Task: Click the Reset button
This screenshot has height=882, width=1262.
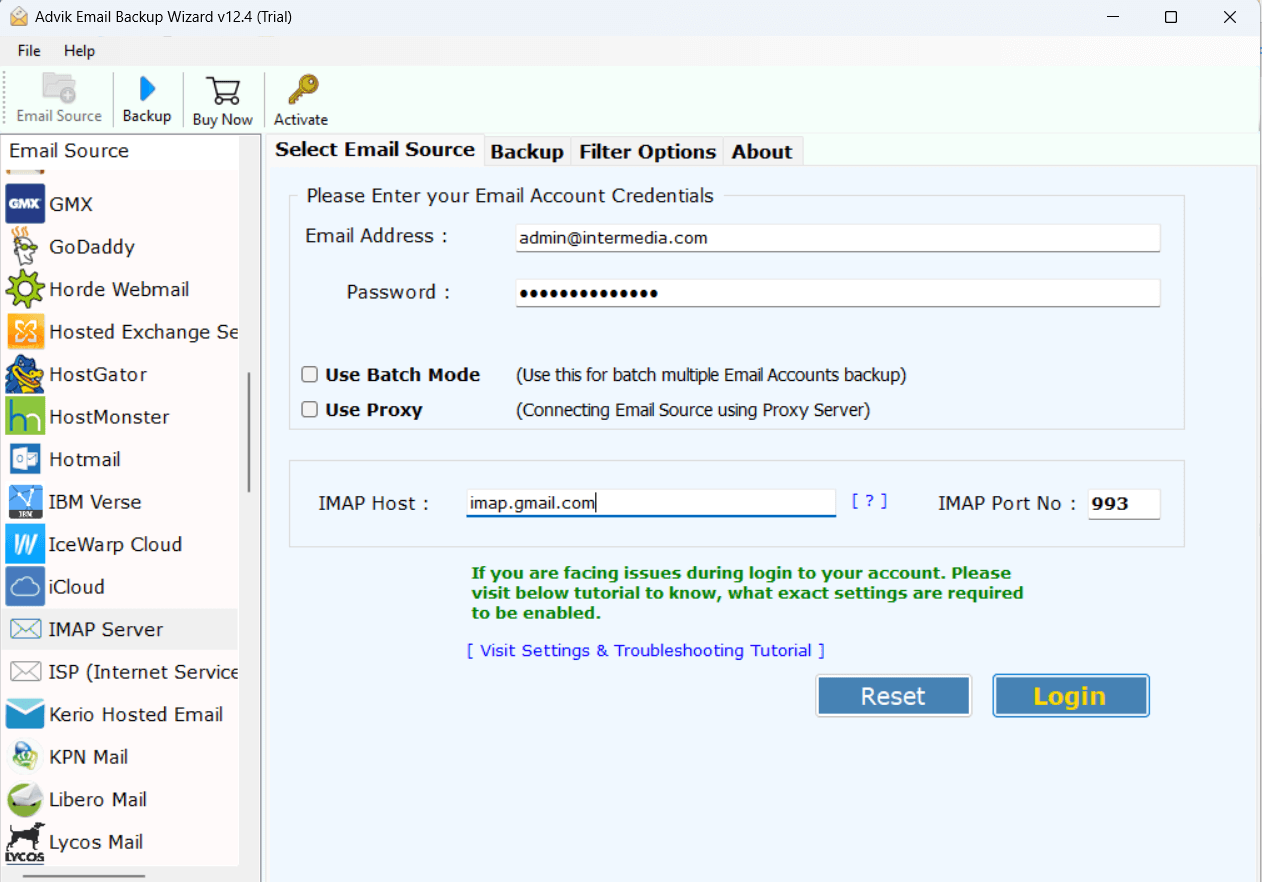Action: [x=893, y=696]
